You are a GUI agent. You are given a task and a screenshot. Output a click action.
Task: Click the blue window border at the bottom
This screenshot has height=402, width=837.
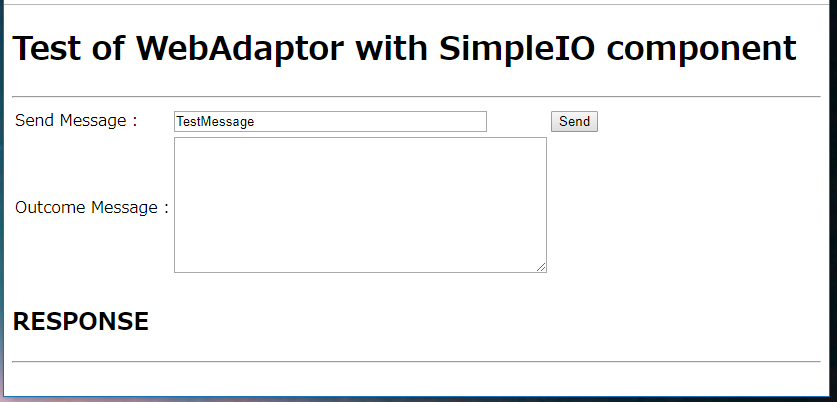point(418,398)
